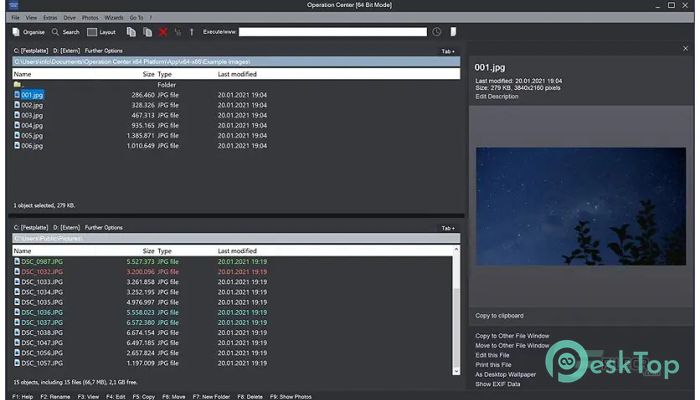Open the Extras menu
The width and height of the screenshot is (700, 400).
click(x=50, y=18)
